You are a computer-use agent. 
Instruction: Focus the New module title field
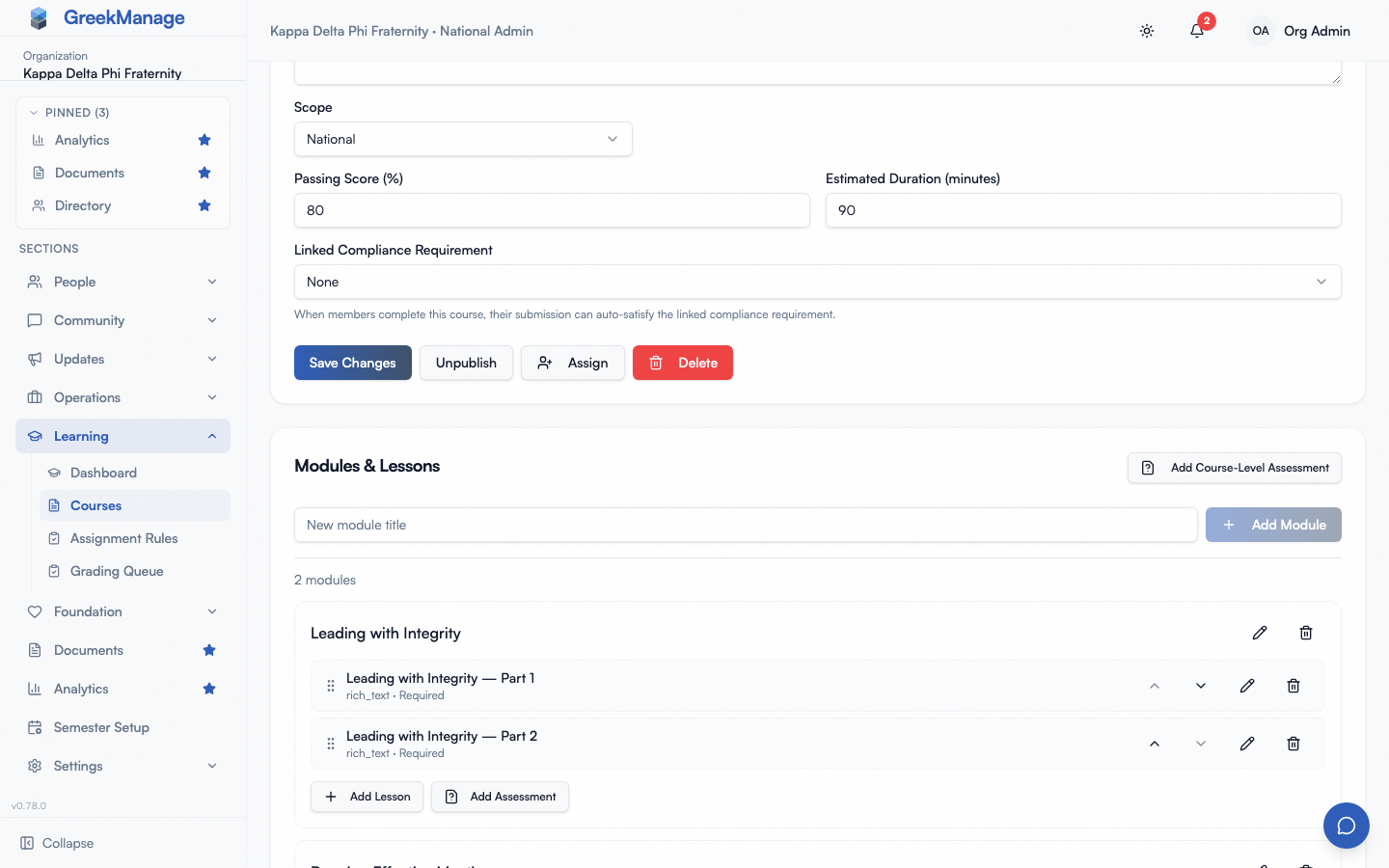click(746, 525)
